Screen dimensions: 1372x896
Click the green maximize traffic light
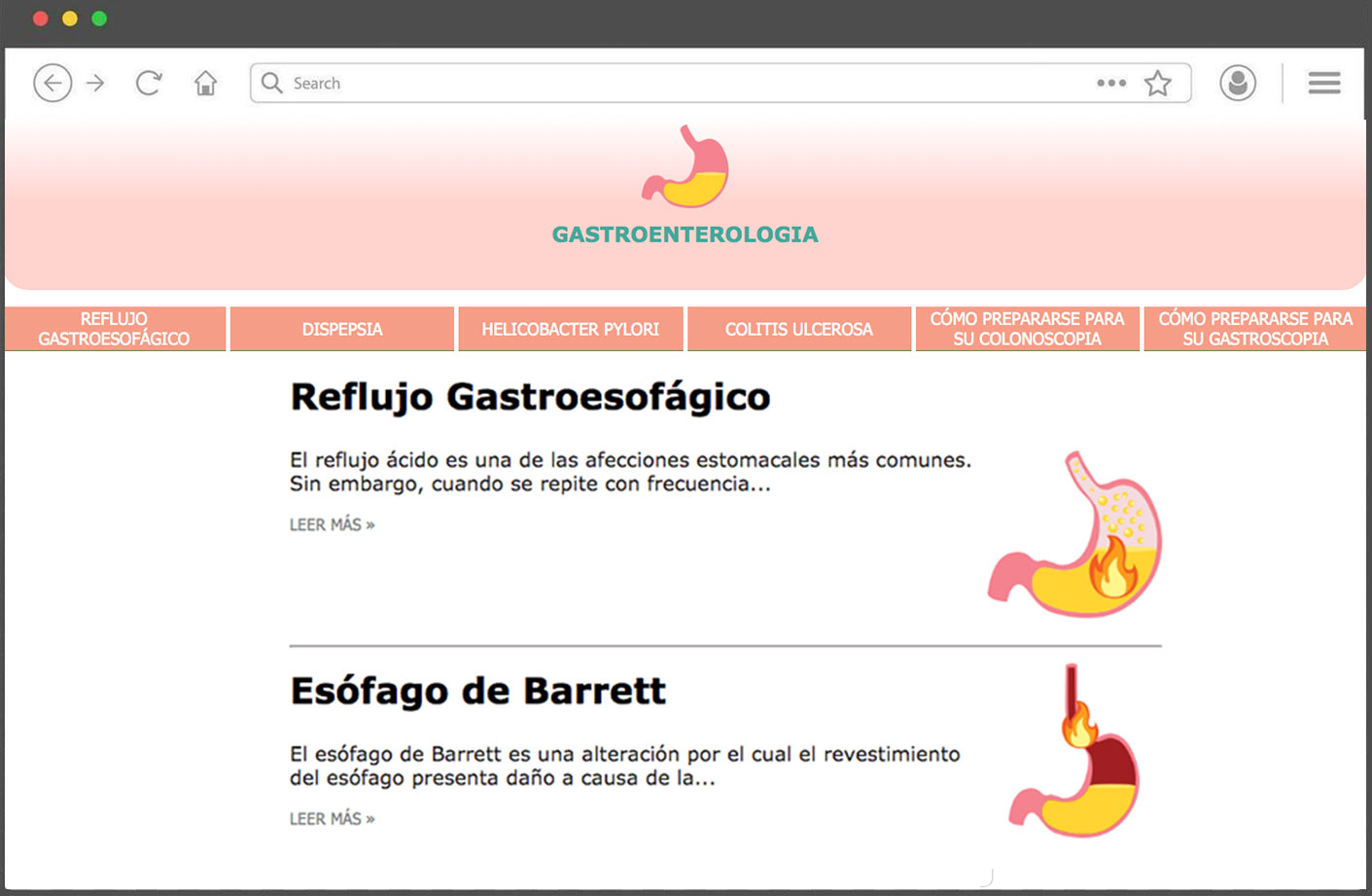click(x=98, y=18)
